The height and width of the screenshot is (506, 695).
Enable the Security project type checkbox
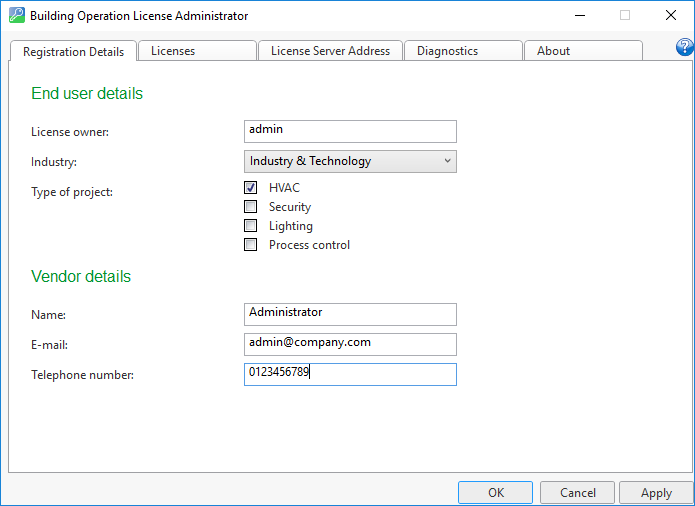pyautogui.click(x=250, y=206)
